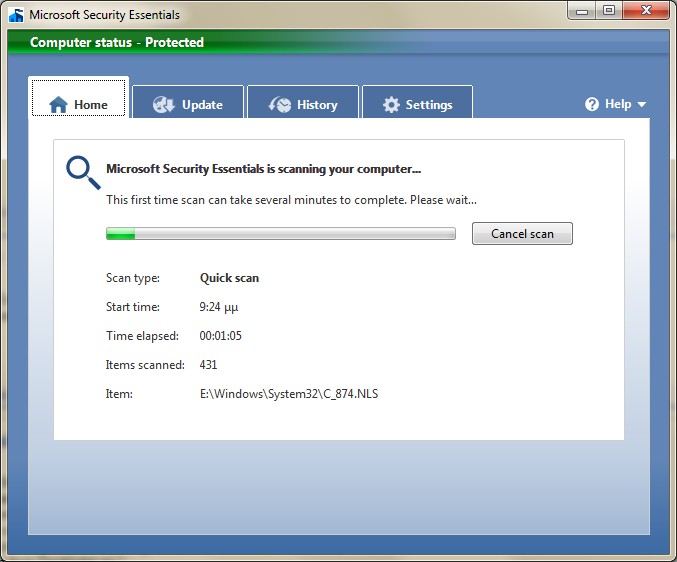The height and width of the screenshot is (562, 677).
Task: Minimize the Security Essentials window
Action: coord(582,11)
